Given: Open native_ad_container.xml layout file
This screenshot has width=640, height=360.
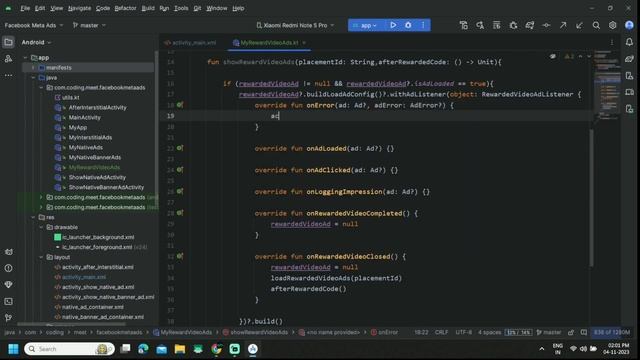Looking at the screenshot, I should 93,307.
